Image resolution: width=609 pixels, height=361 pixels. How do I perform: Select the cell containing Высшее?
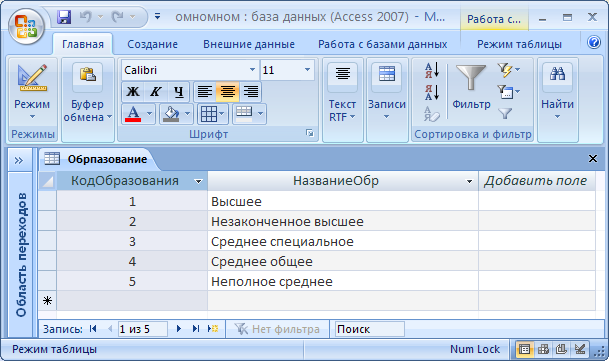click(x=343, y=201)
